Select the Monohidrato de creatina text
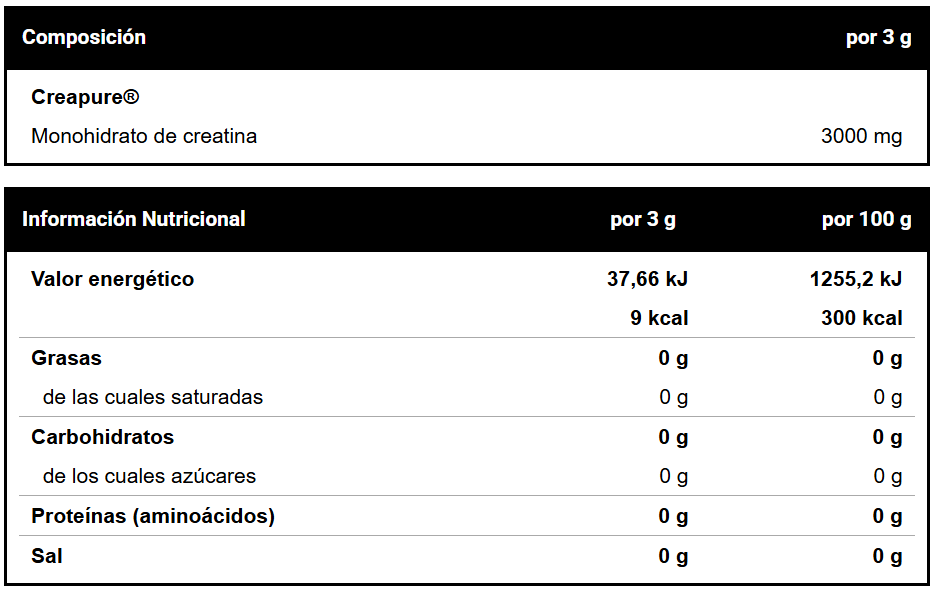The width and height of the screenshot is (934, 591). point(144,136)
